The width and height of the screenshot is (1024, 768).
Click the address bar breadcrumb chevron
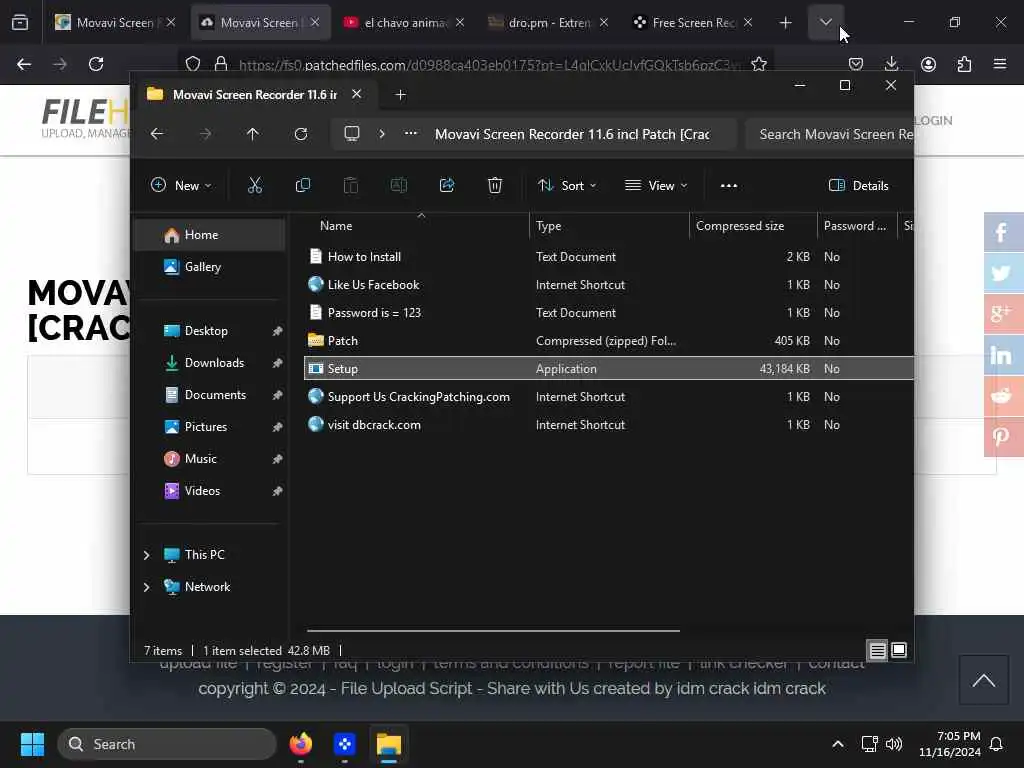(382, 134)
